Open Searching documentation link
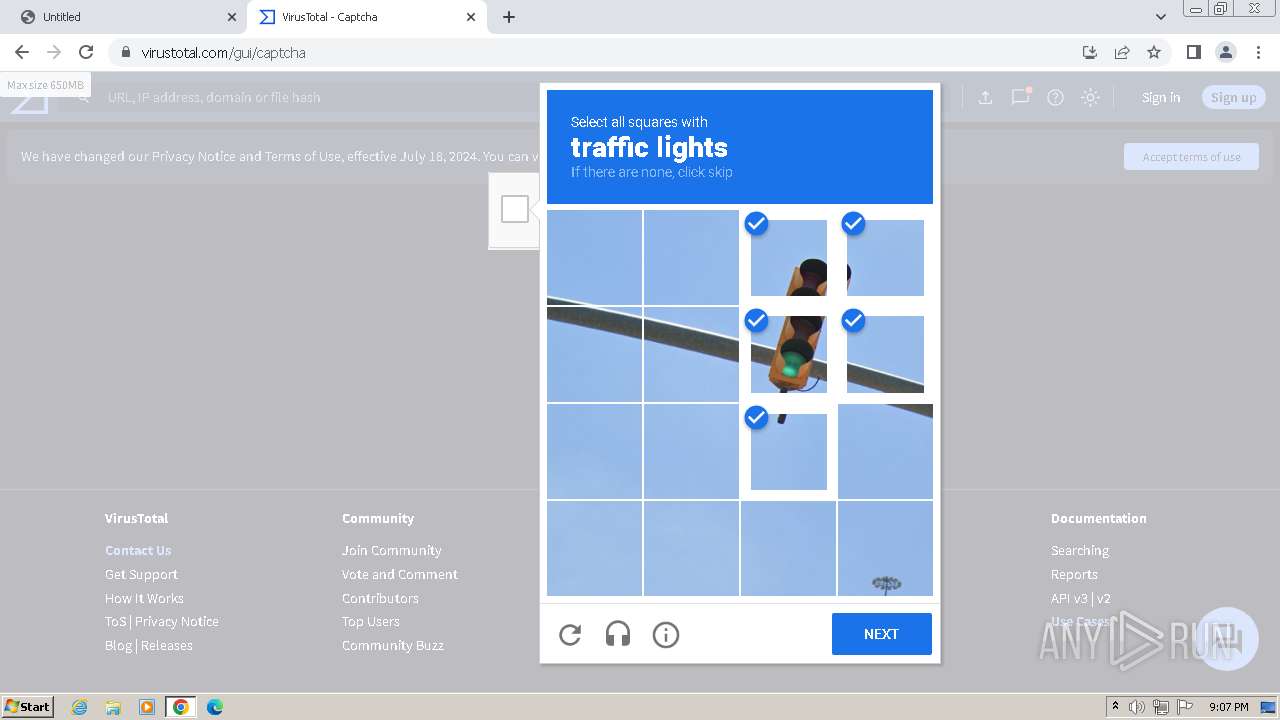 click(x=1080, y=550)
